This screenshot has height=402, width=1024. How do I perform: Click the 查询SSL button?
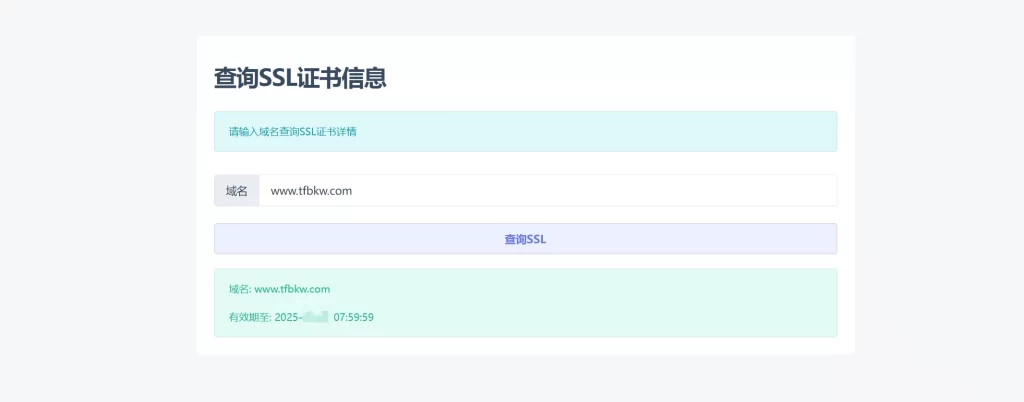coord(525,239)
